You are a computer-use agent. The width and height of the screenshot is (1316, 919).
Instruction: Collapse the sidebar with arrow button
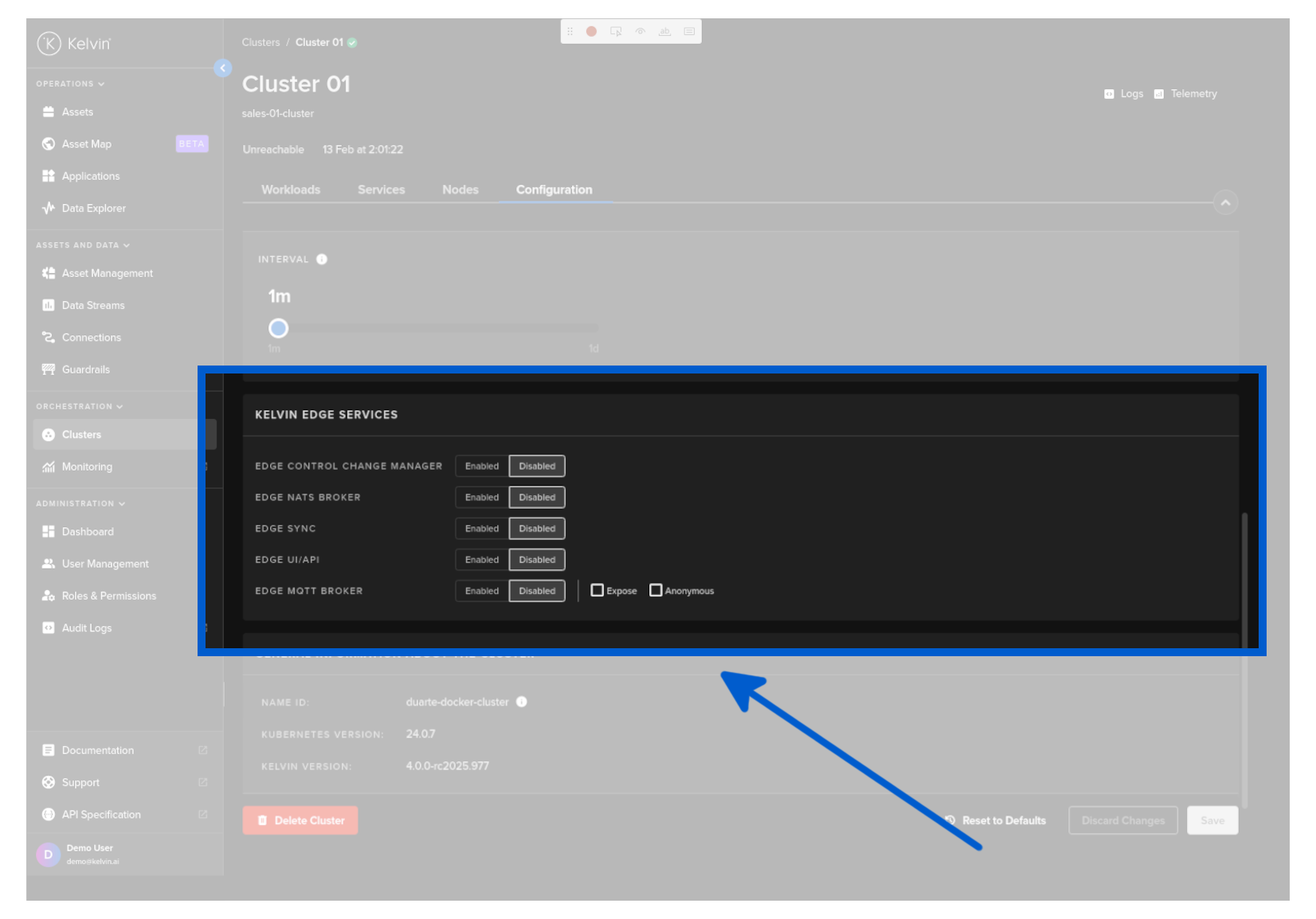click(x=223, y=68)
